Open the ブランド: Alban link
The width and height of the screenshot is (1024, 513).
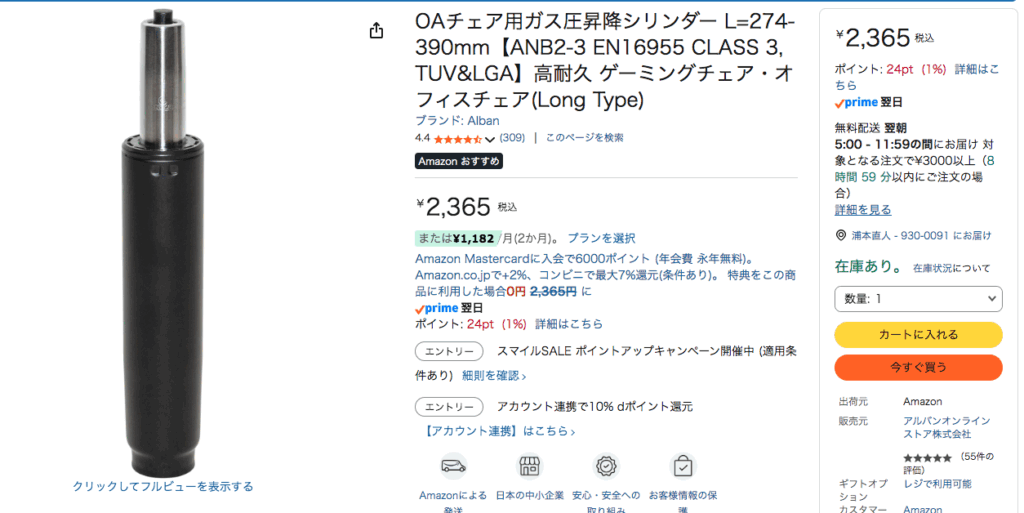pos(457,121)
